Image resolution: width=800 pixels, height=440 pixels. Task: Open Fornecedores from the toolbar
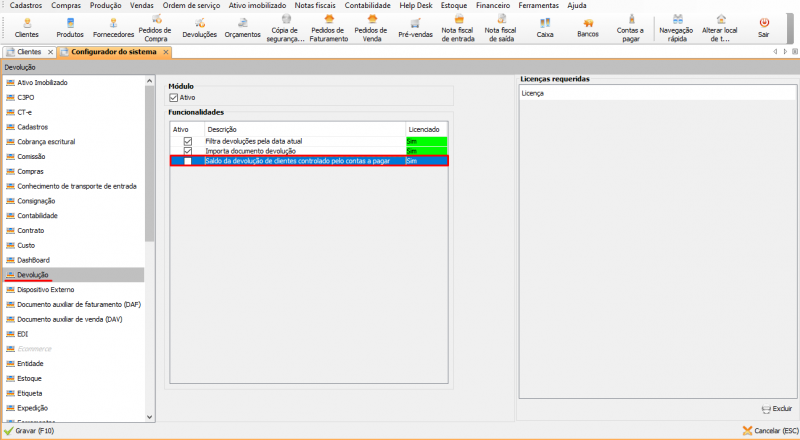pyautogui.click(x=112, y=26)
